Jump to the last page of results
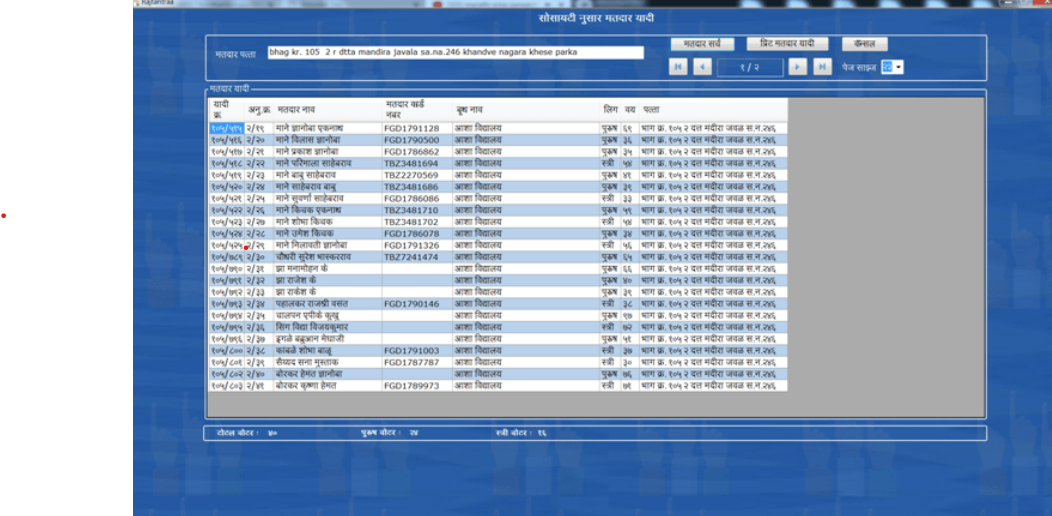 [x=821, y=67]
